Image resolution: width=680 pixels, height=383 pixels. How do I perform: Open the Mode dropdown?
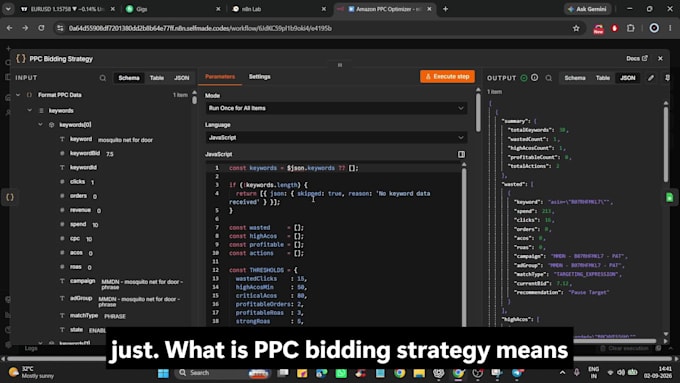(x=336, y=108)
